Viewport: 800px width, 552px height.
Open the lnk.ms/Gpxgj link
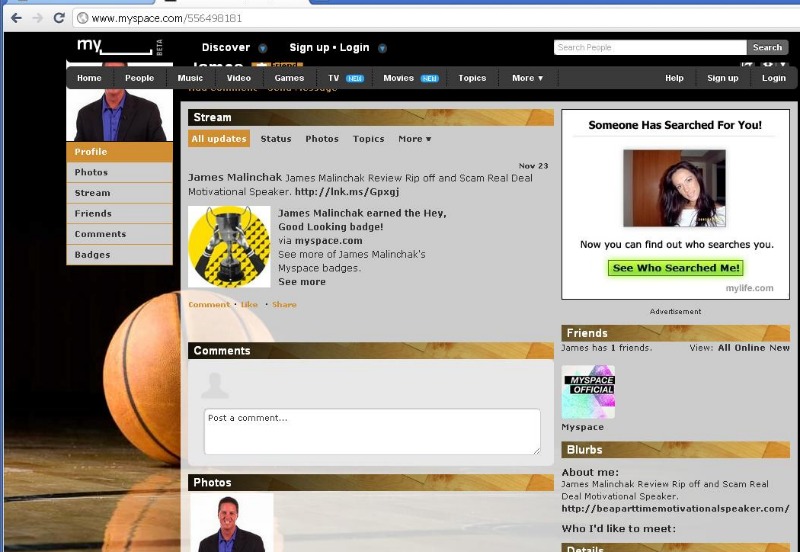click(x=347, y=192)
